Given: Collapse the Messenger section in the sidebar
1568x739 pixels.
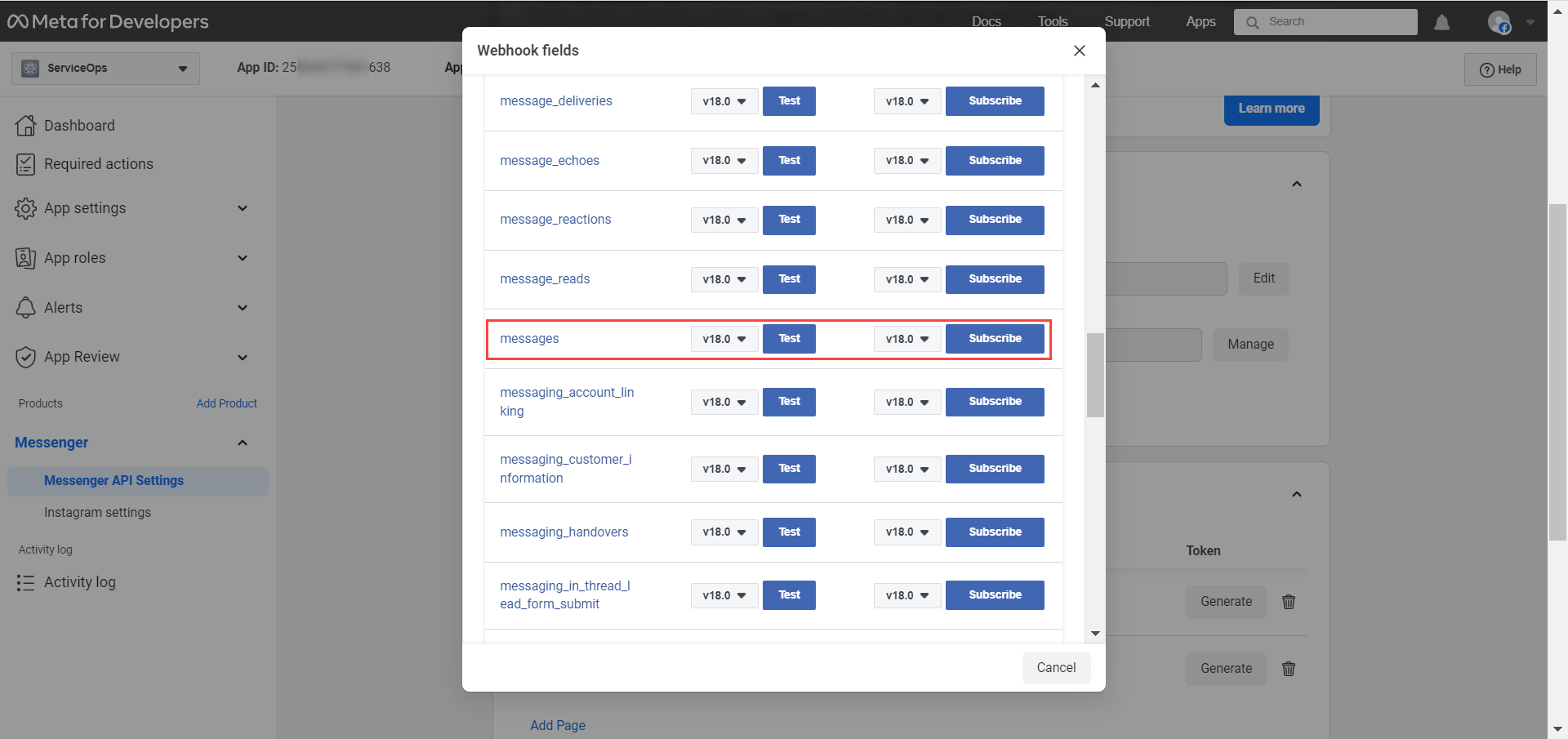Looking at the screenshot, I should tap(243, 443).
